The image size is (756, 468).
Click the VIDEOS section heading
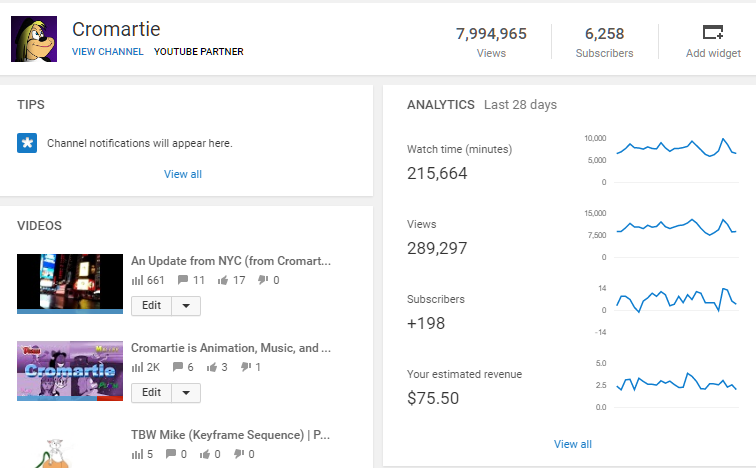pyautogui.click(x=40, y=226)
